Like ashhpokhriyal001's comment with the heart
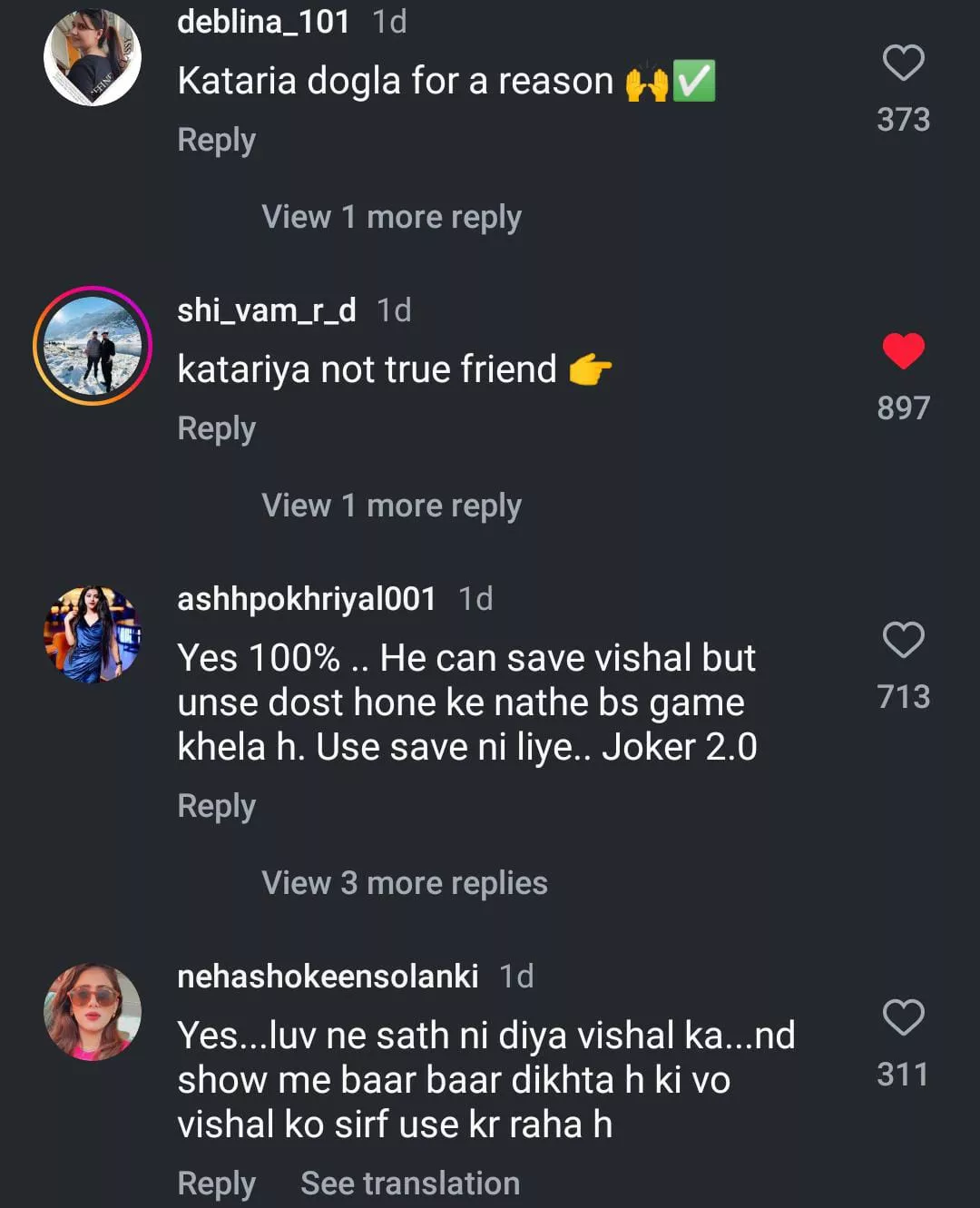Viewport: 980px width, 1208px height. (903, 640)
